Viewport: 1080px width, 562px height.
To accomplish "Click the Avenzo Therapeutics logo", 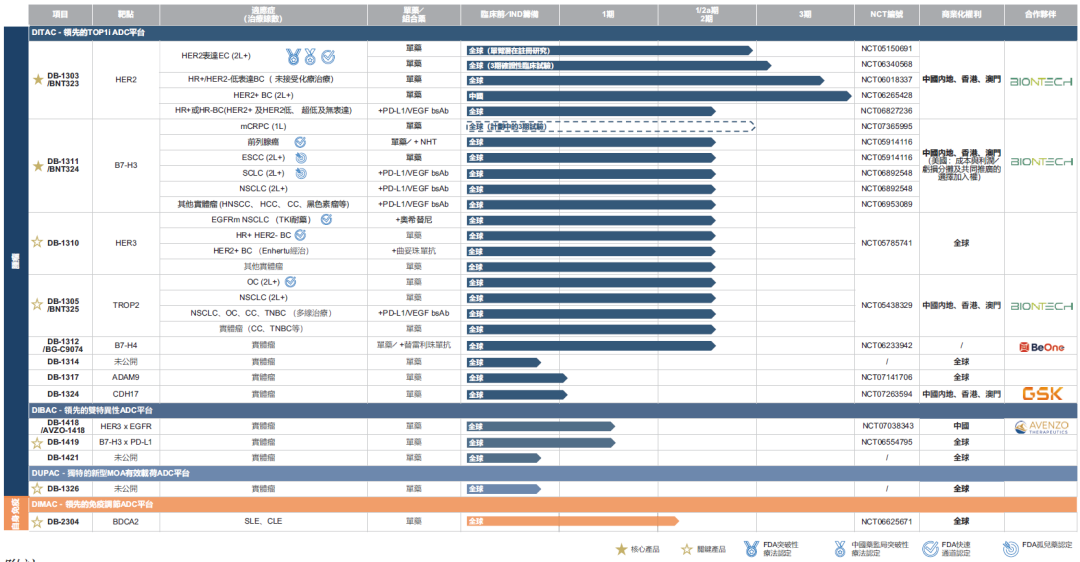I will click(1041, 427).
